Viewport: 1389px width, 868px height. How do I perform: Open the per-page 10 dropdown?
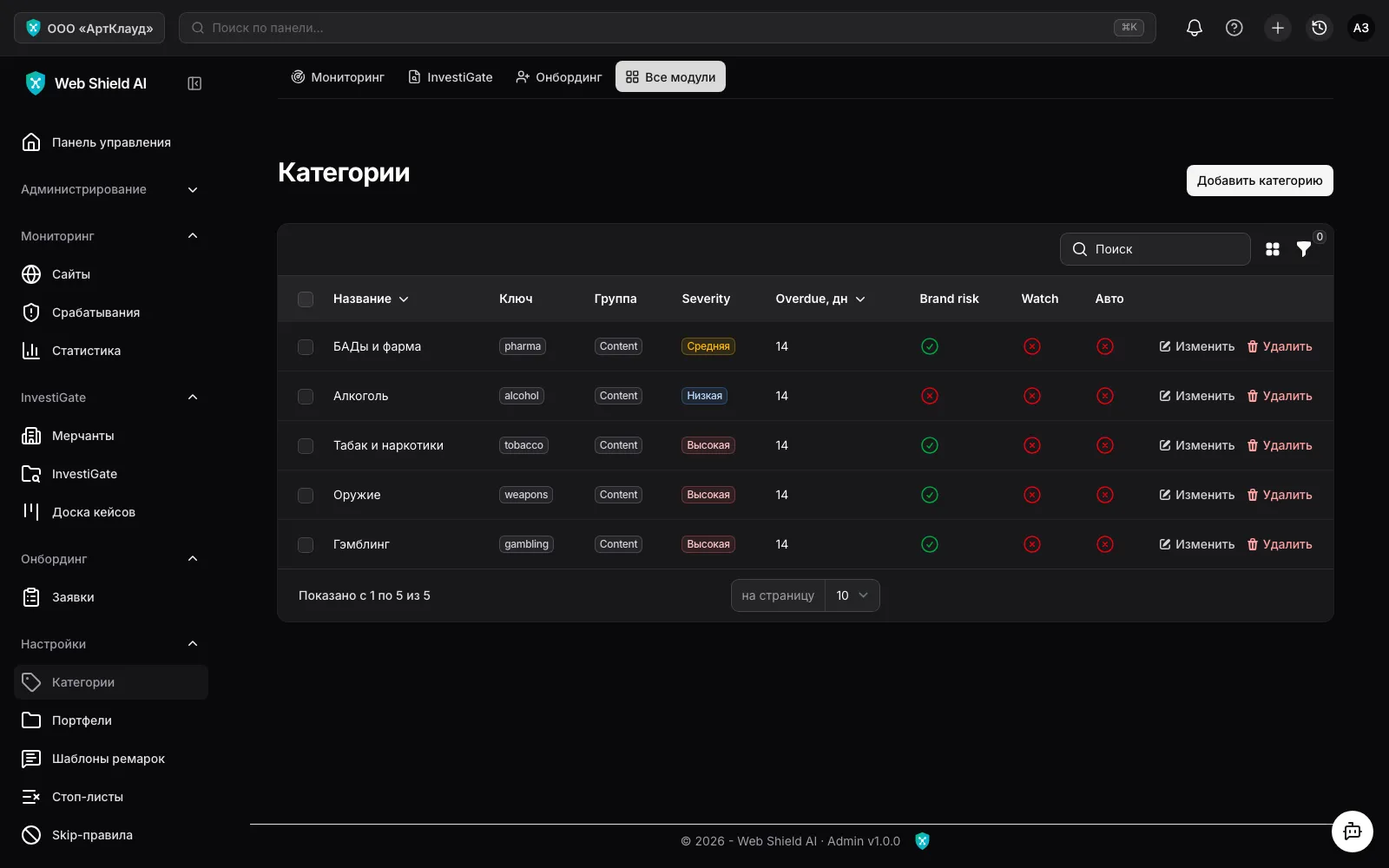coord(852,595)
